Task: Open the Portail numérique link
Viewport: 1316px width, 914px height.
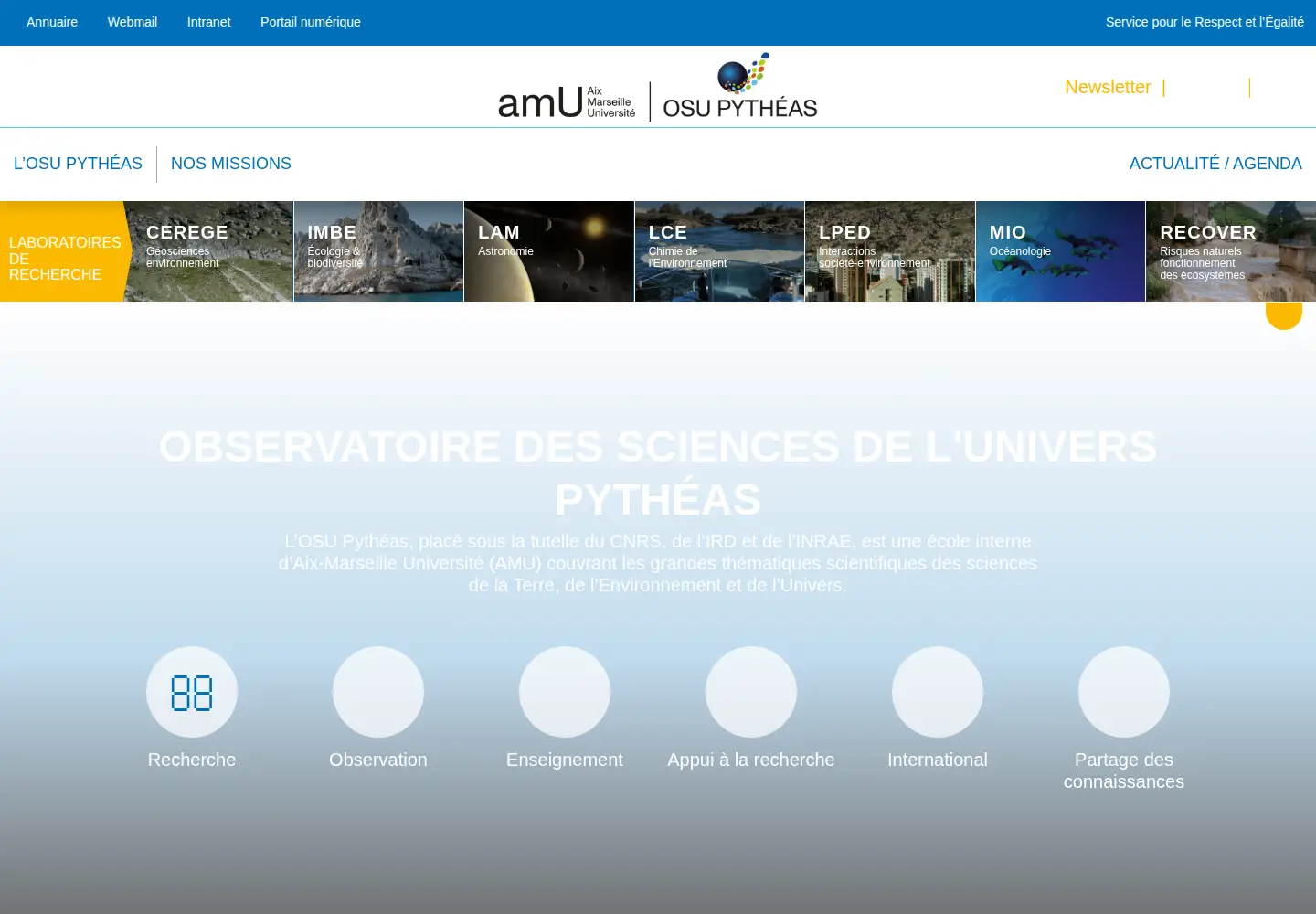Action: tap(311, 22)
